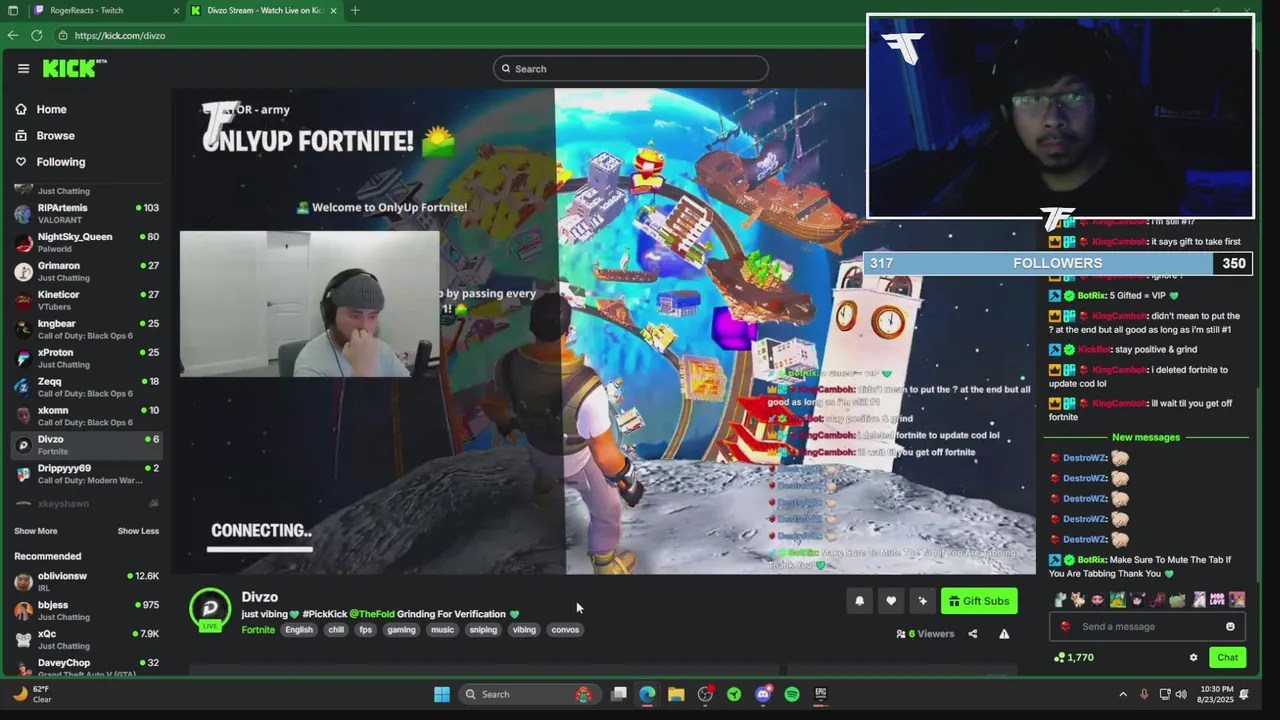
Task: Open Zeqq channel in sidebar
Action: pos(87,387)
